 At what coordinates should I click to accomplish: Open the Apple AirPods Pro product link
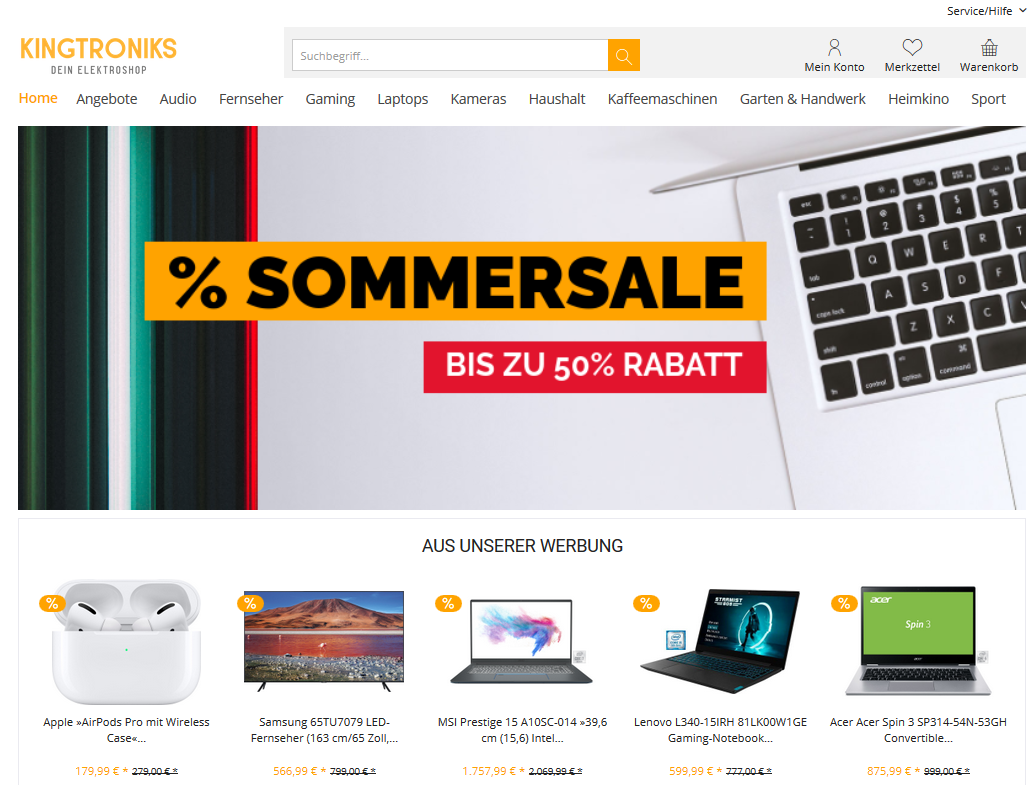[x=126, y=730]
